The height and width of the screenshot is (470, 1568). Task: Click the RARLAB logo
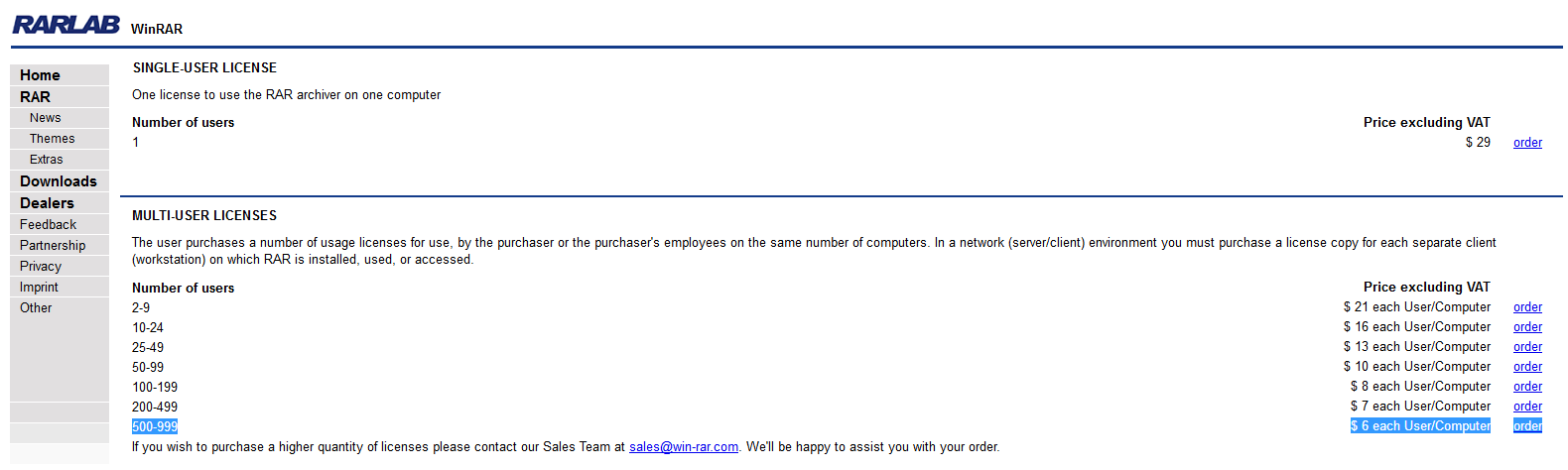pos(65,25)
